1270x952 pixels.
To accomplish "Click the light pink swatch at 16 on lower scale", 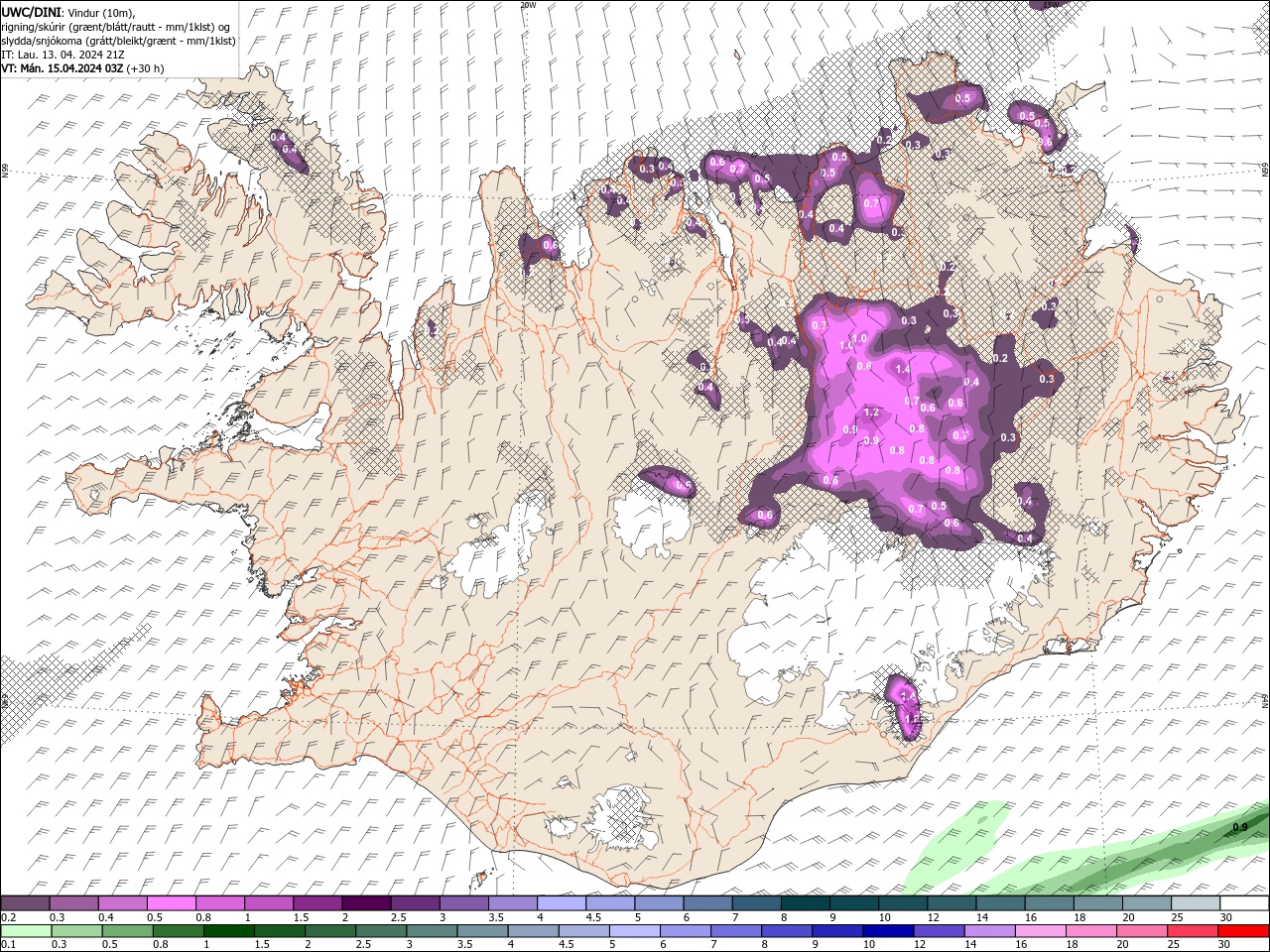I will coord(1041,931).
